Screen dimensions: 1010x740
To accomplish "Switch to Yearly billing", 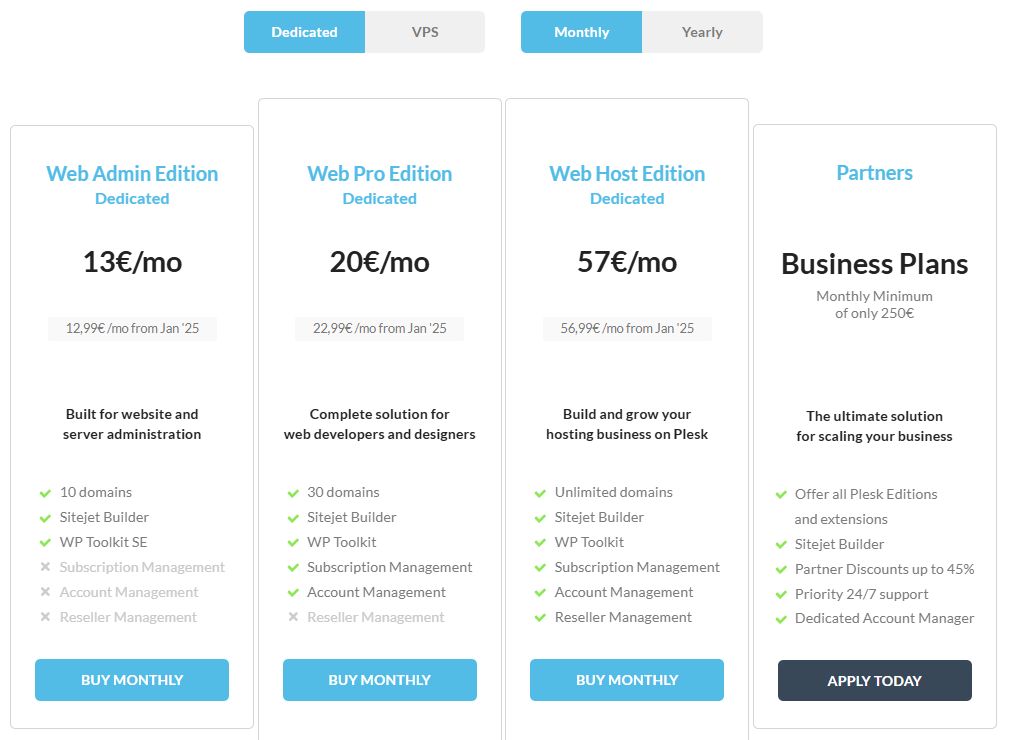I will pyautogui.click(x=702, y=32).
